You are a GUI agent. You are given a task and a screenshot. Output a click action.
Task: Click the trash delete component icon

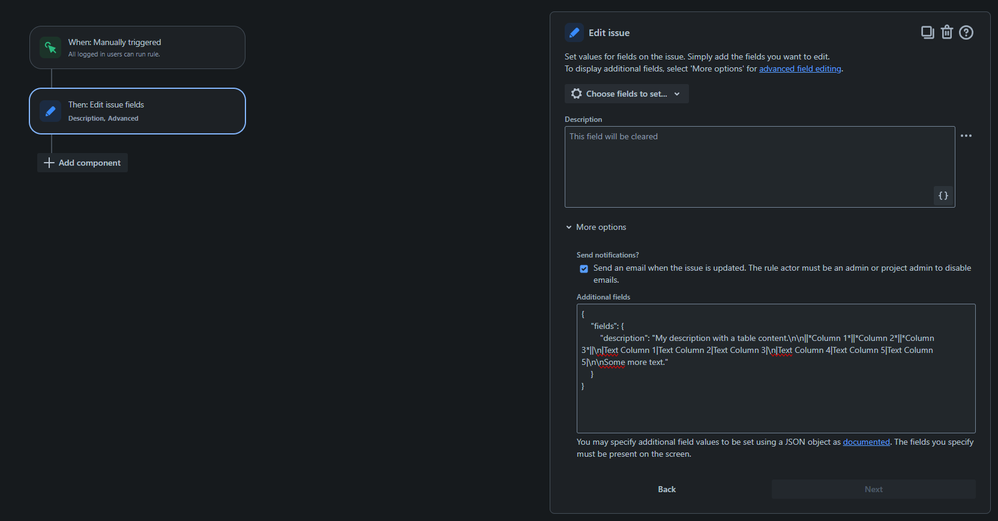tap(947, 33)
